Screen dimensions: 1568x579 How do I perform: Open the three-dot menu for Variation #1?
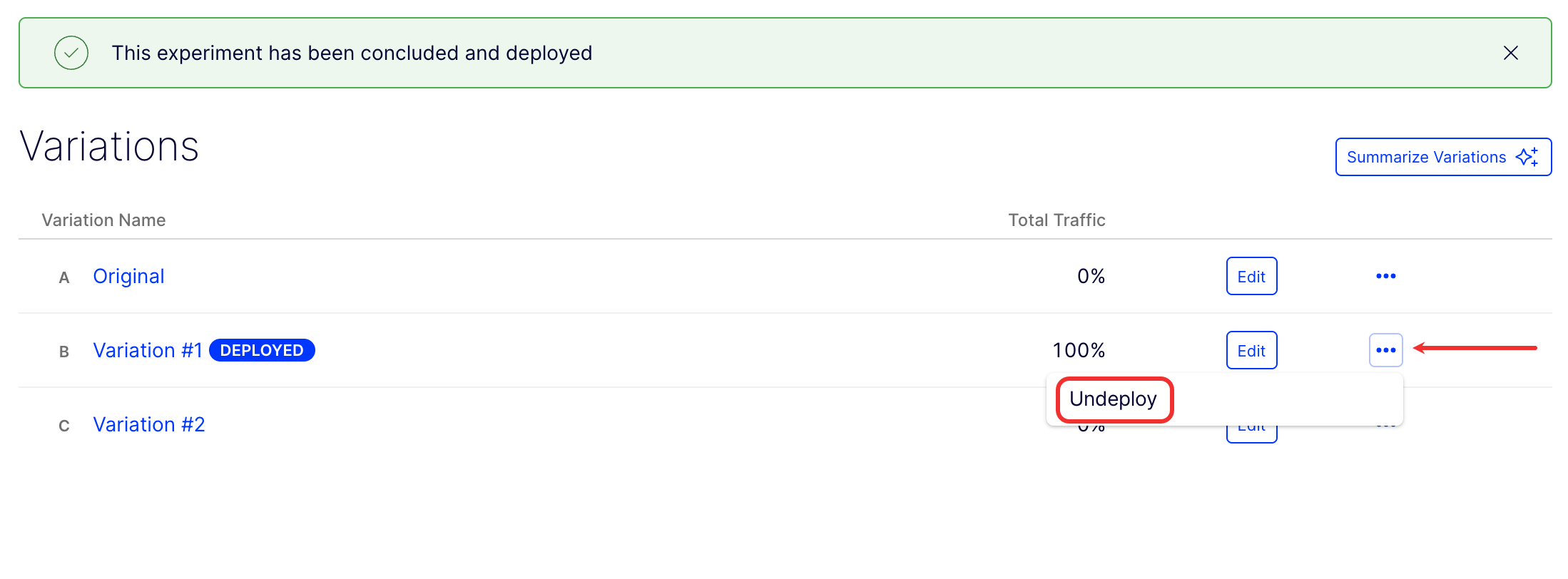coord(1385,350)
